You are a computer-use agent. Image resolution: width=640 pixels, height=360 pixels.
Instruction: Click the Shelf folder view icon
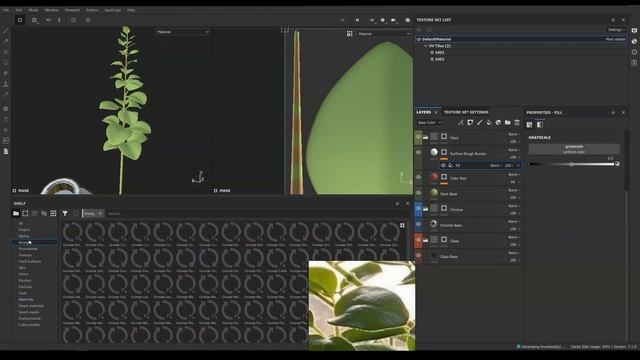pos(16,213)
